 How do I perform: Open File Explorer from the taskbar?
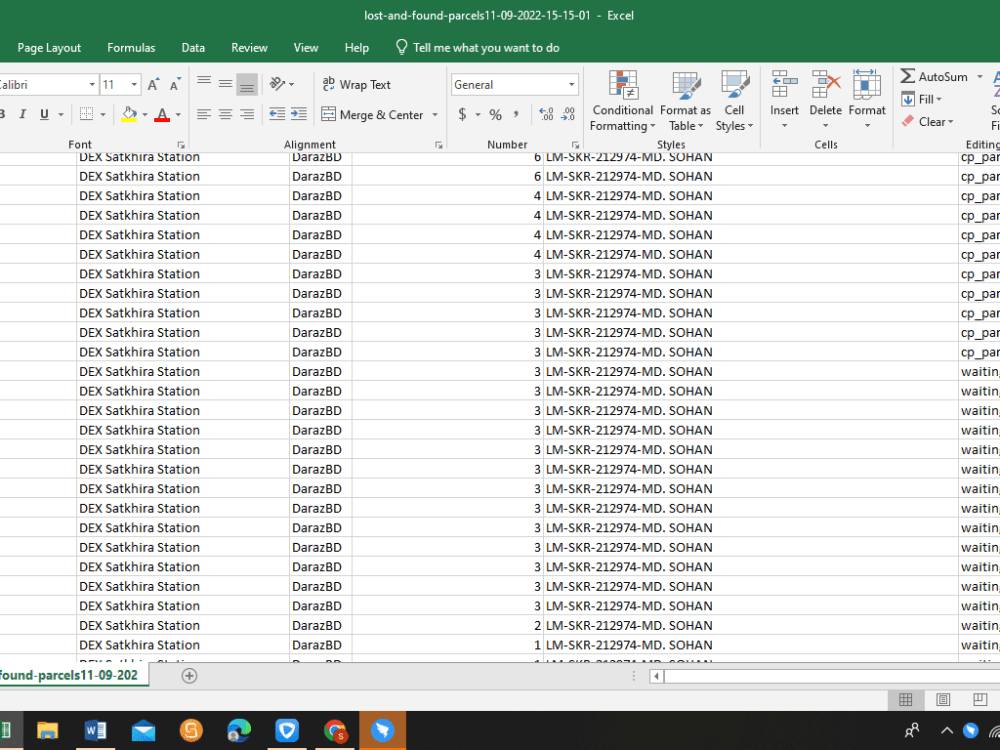(47, 731)
